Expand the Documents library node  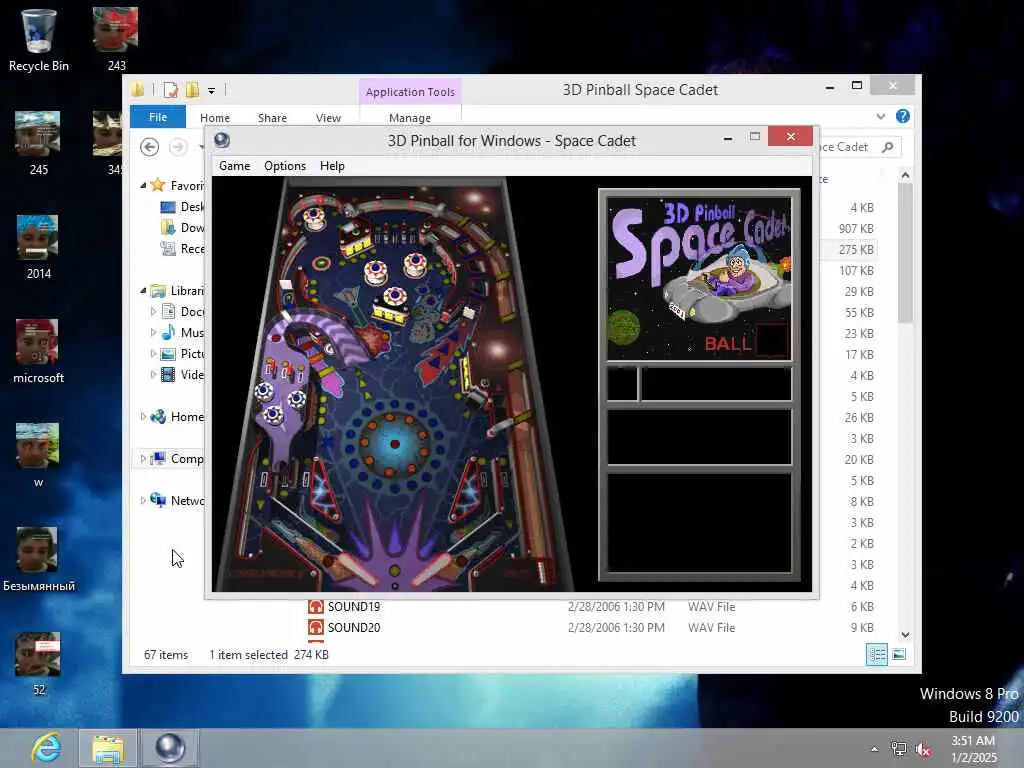coord(153,312)
